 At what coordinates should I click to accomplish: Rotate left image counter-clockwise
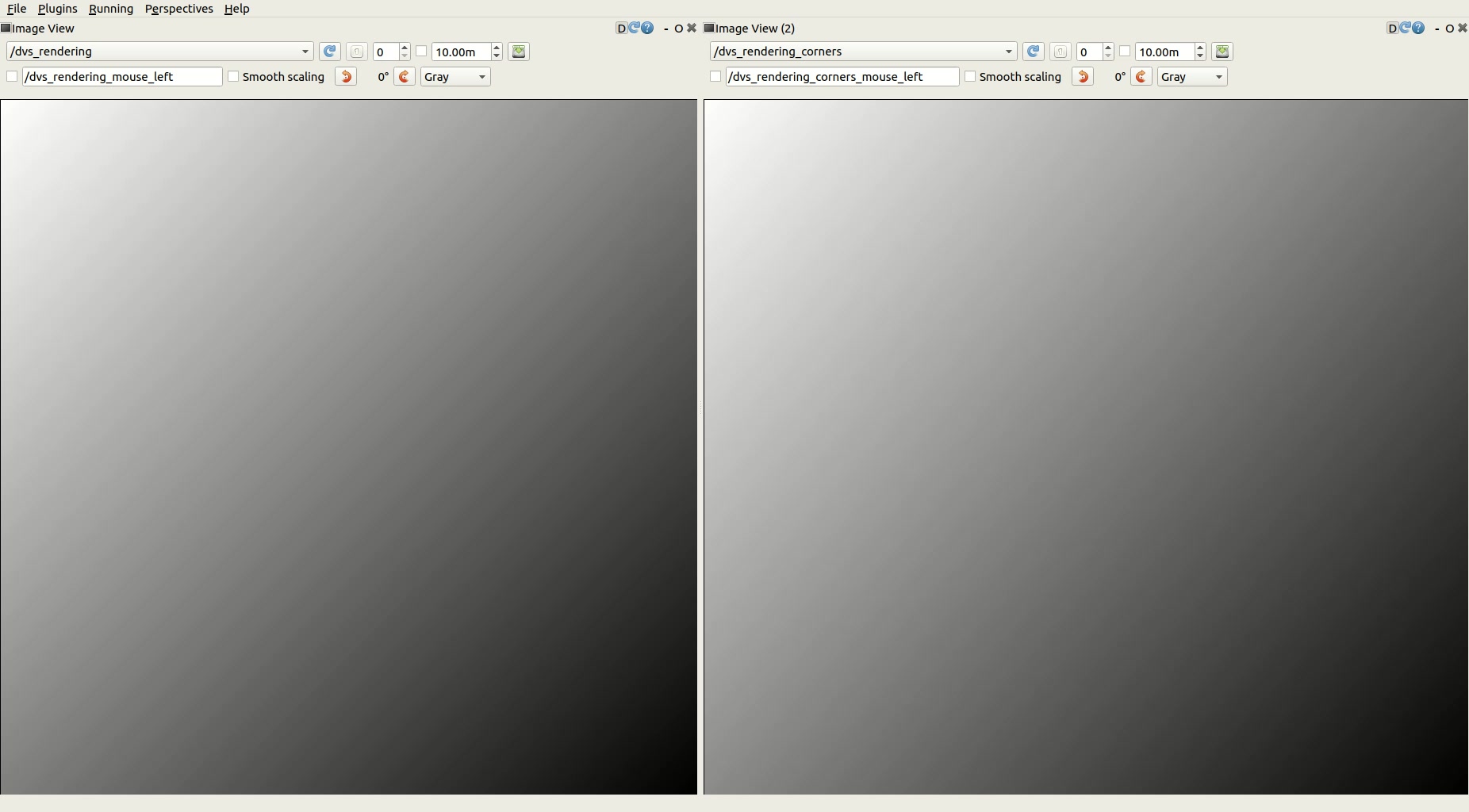pos(346,77)
